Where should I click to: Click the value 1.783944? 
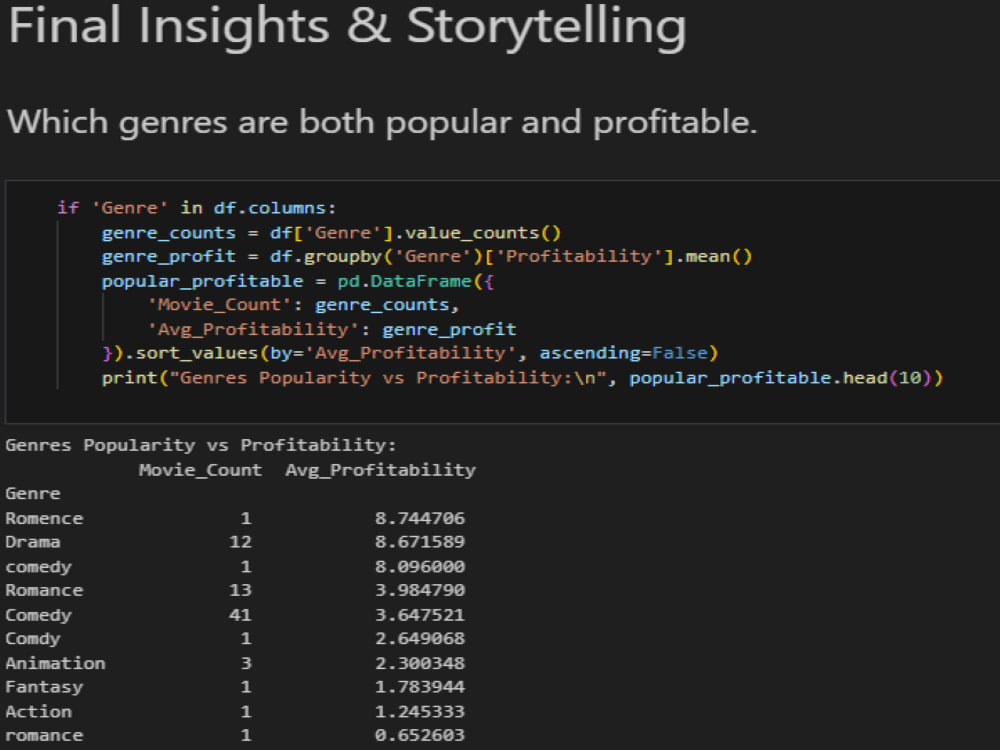pos(420,687)
